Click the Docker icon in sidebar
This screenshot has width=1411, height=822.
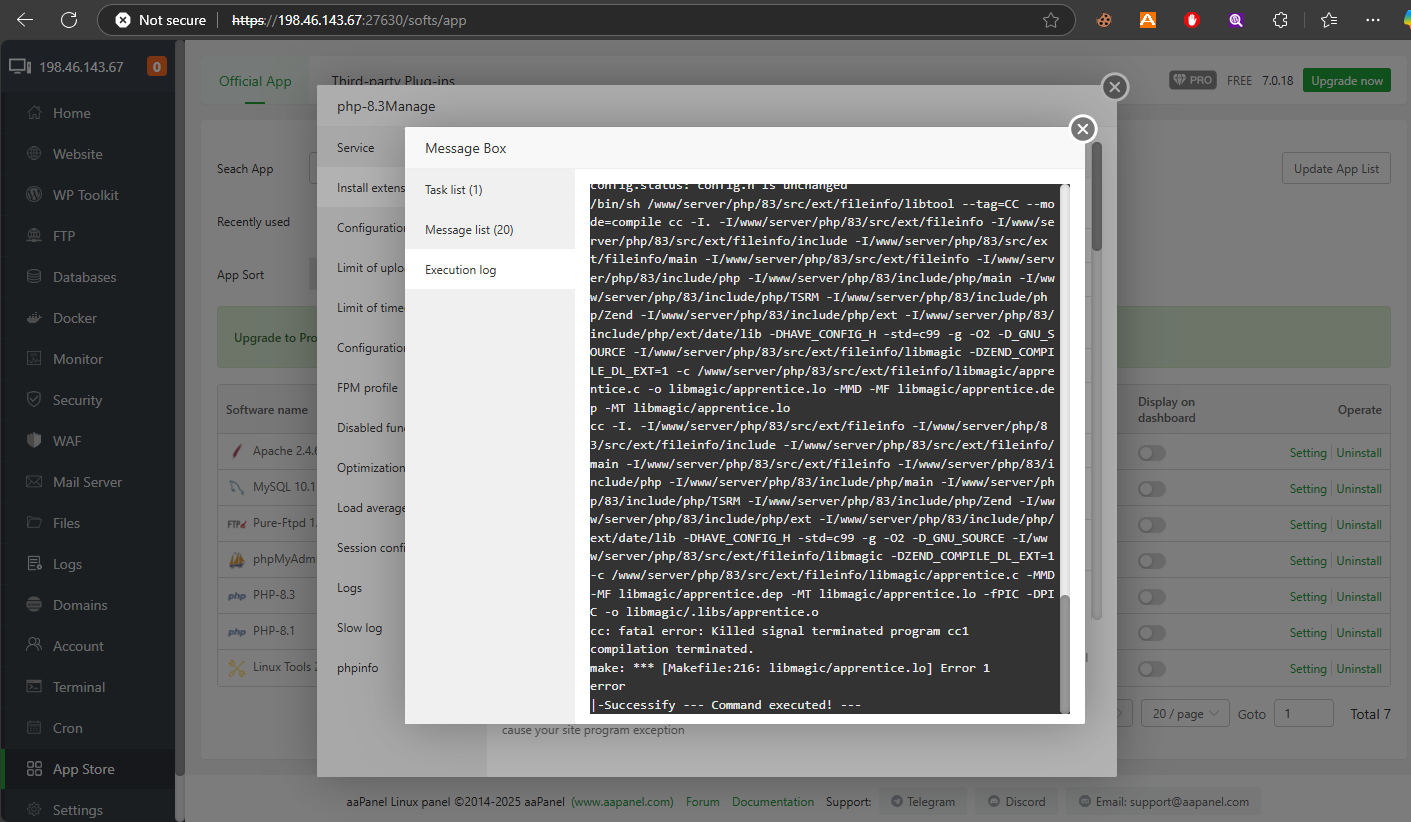35,318
